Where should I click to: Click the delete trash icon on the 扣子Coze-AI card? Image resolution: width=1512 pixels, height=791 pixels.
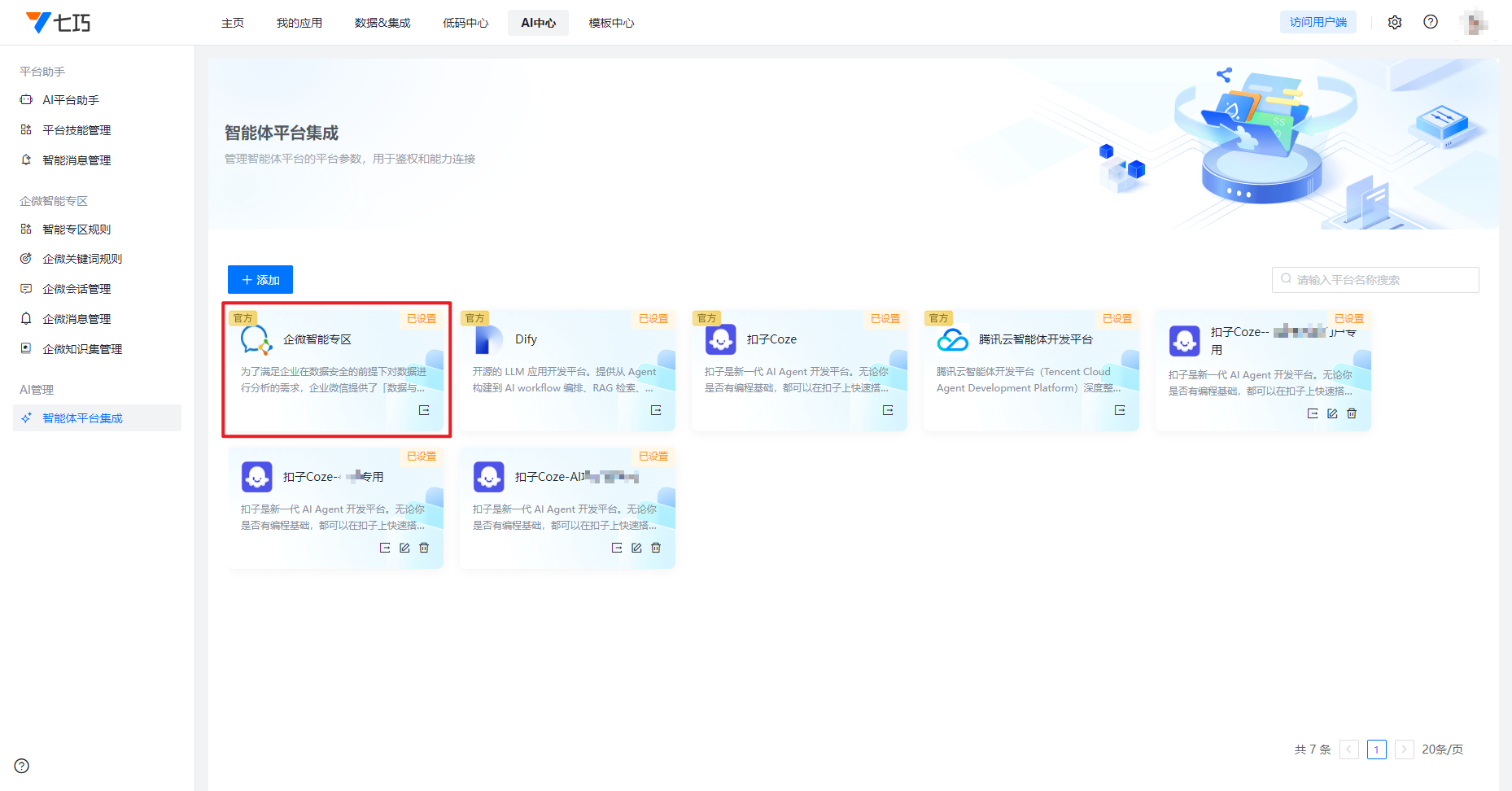click(x=656, y=548)
